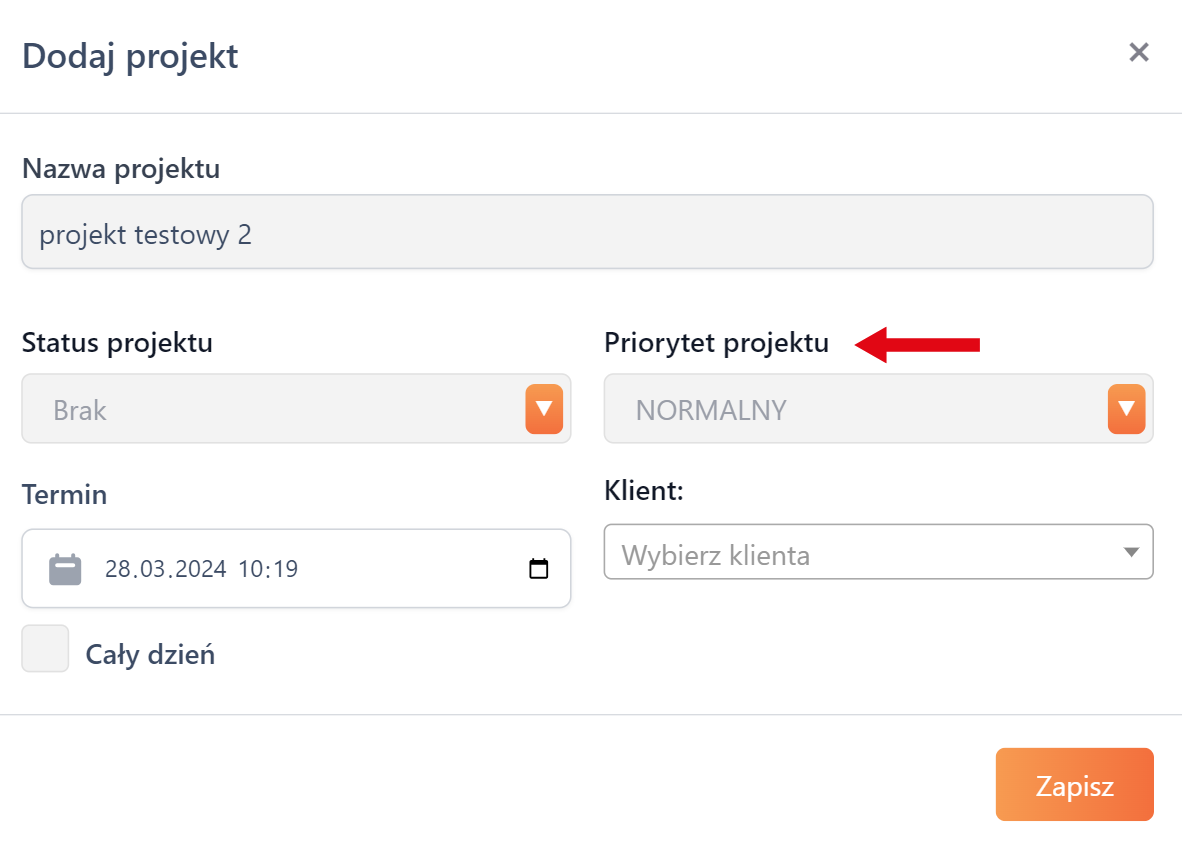
Task: Click the orange arrow on Status projektu
Action: click(x=544, y=409)
